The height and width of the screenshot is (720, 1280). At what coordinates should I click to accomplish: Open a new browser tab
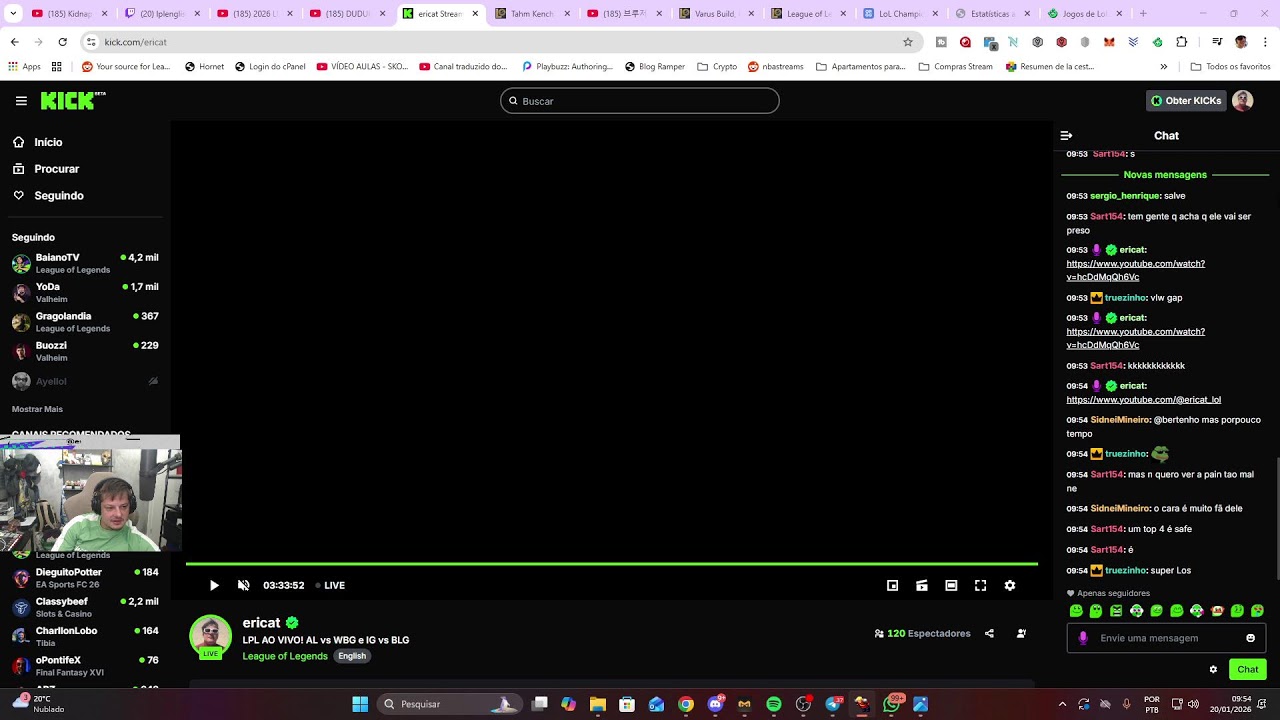[1143, 14]
